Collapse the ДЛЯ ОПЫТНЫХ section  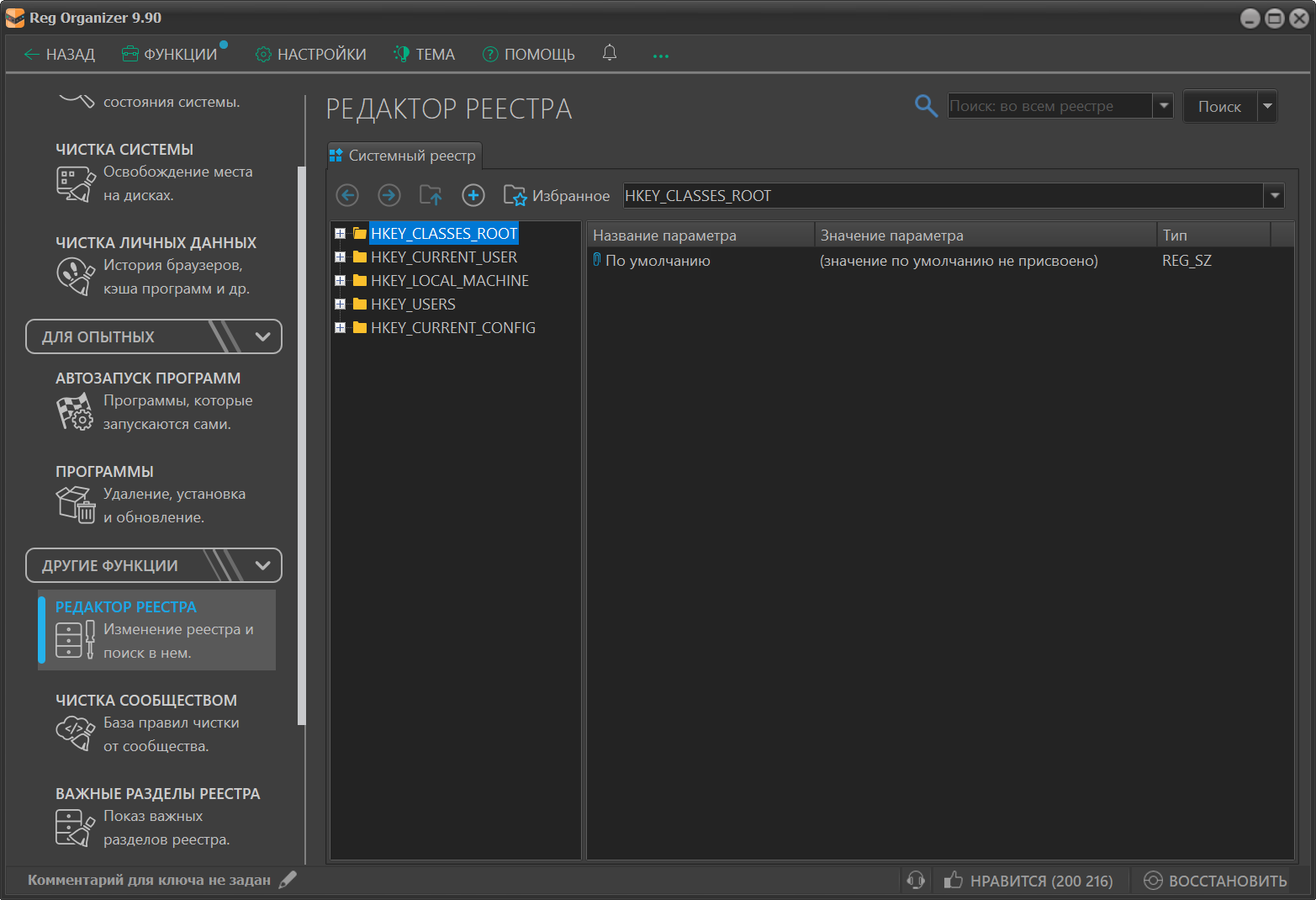[262, 336]
